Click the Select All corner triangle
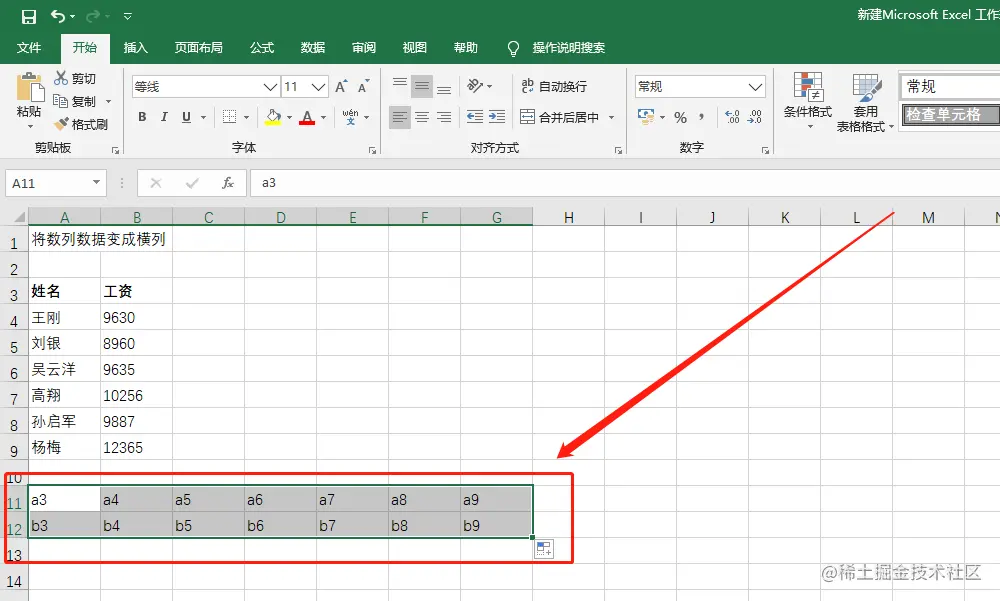The image size is (1000, 601). click(x=19, y=217)
